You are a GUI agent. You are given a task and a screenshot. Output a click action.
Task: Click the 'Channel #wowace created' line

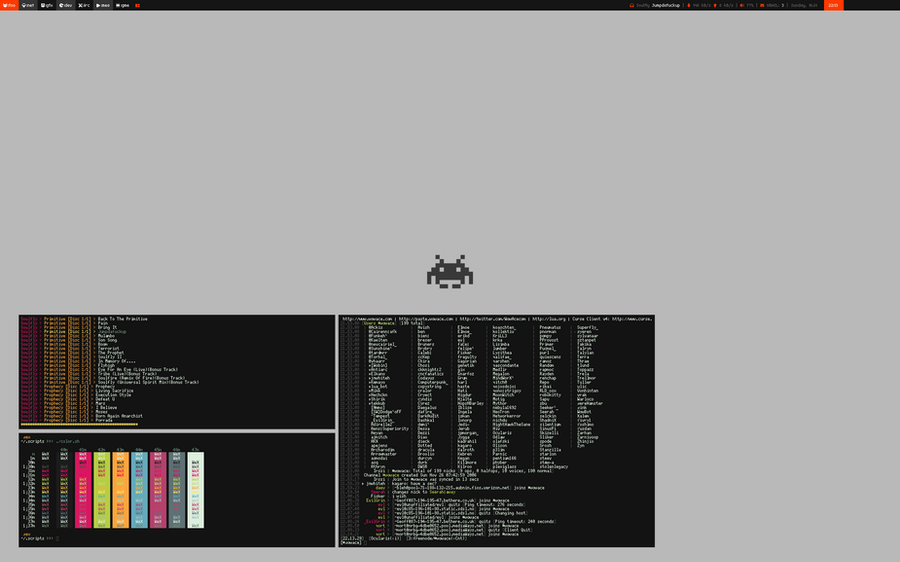tap(420, 475)
